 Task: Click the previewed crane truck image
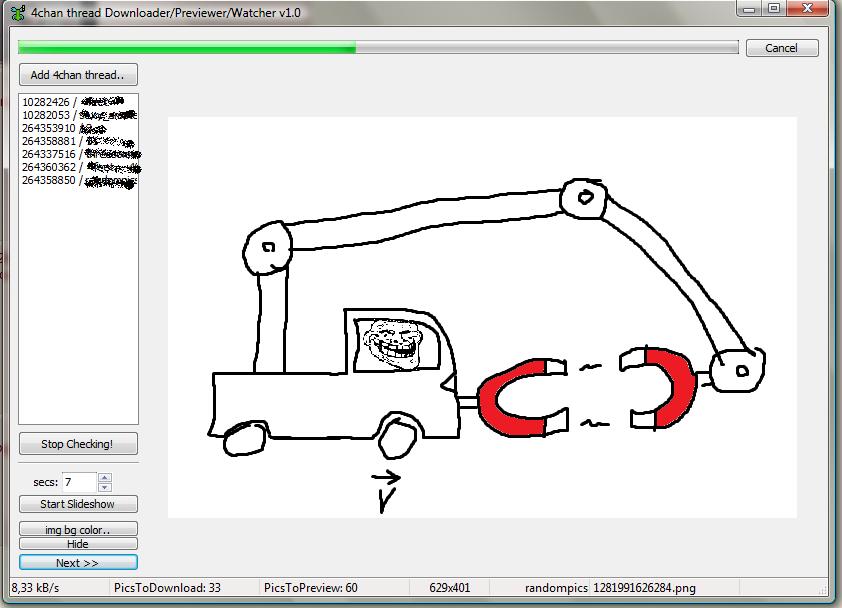482,317
